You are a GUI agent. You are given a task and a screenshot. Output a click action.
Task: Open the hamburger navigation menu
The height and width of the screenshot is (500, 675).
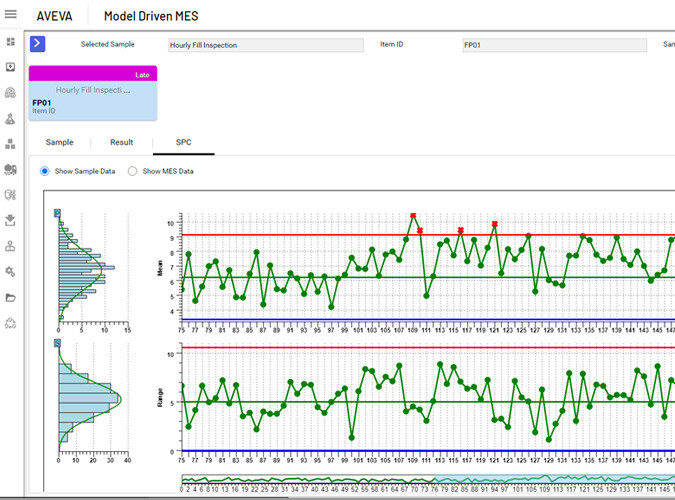pyautogui.click(x=11, y=16)
